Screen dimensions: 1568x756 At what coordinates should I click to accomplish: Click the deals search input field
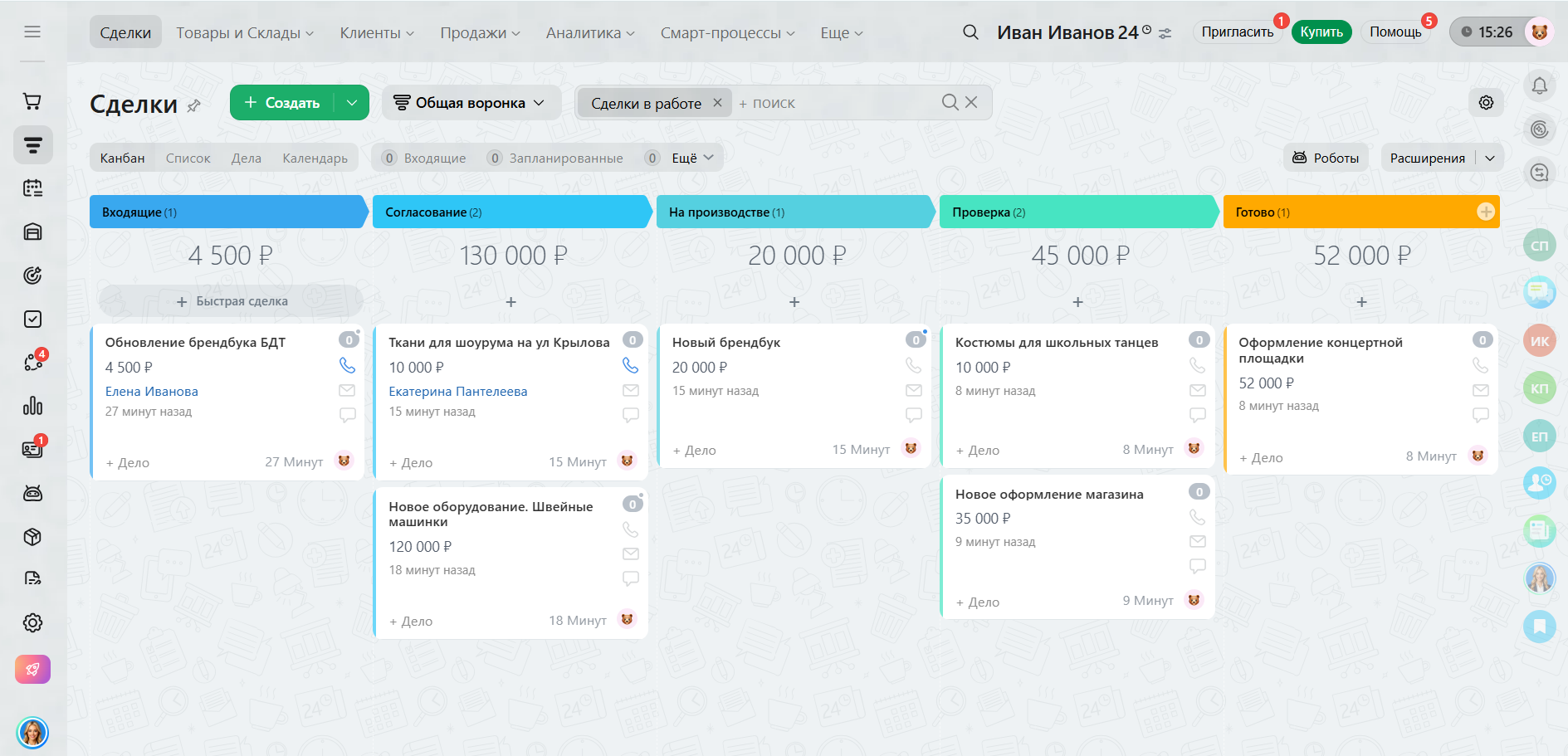click(x=838, y=103)
